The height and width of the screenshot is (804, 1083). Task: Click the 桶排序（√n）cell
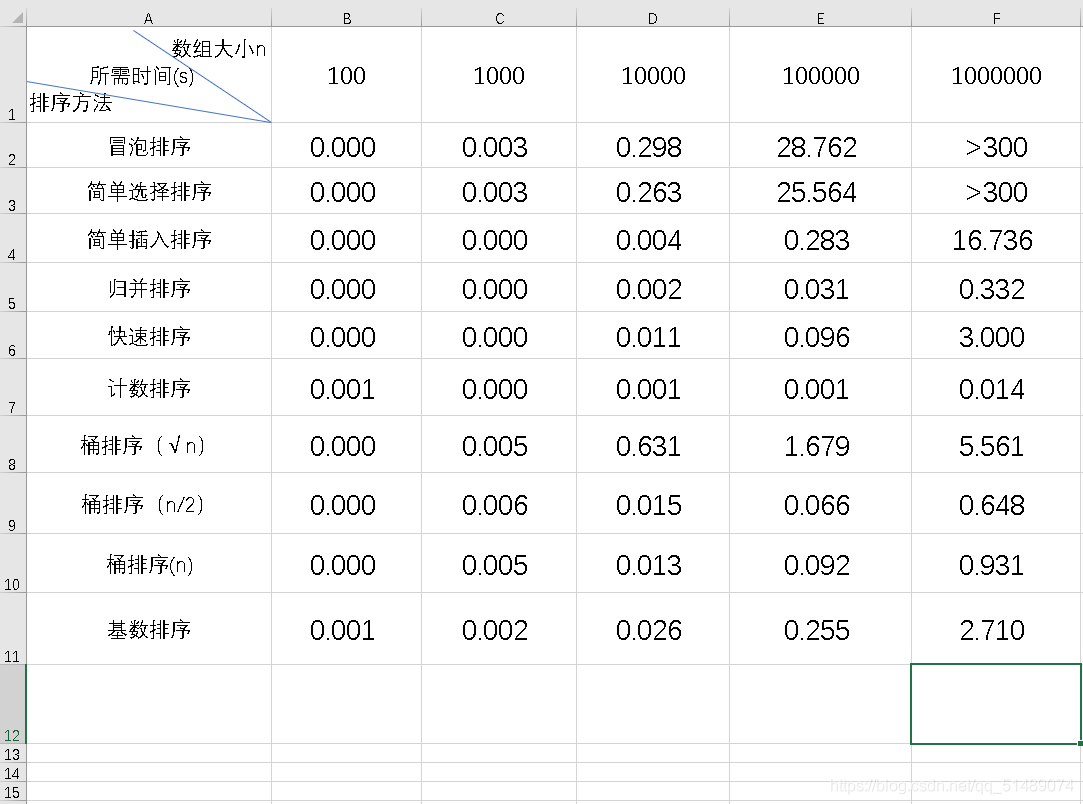tap(148, 445)
